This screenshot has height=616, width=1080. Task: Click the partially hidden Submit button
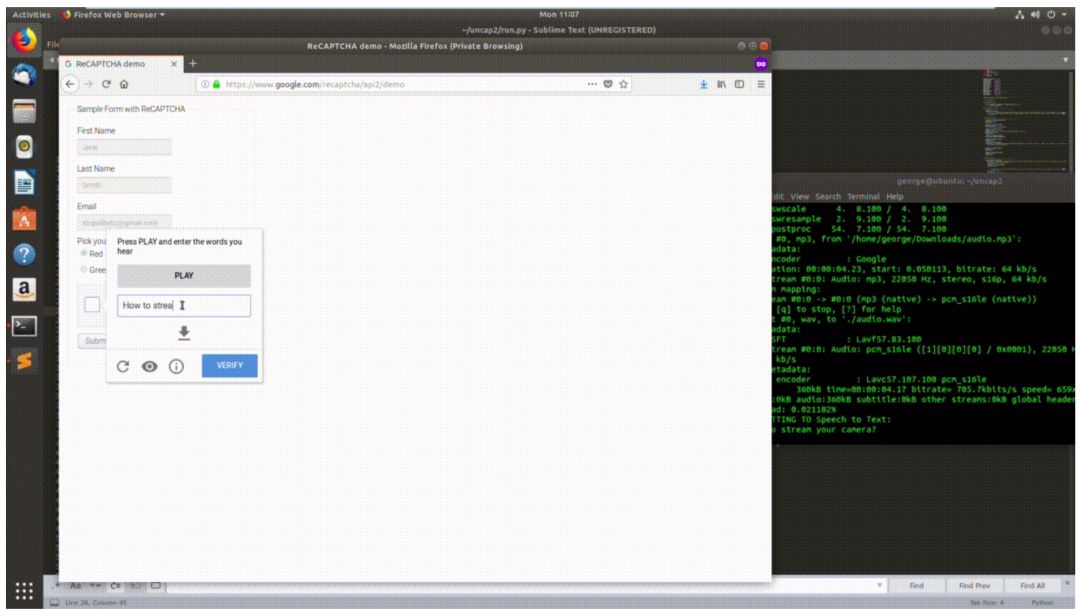(92, 340)
